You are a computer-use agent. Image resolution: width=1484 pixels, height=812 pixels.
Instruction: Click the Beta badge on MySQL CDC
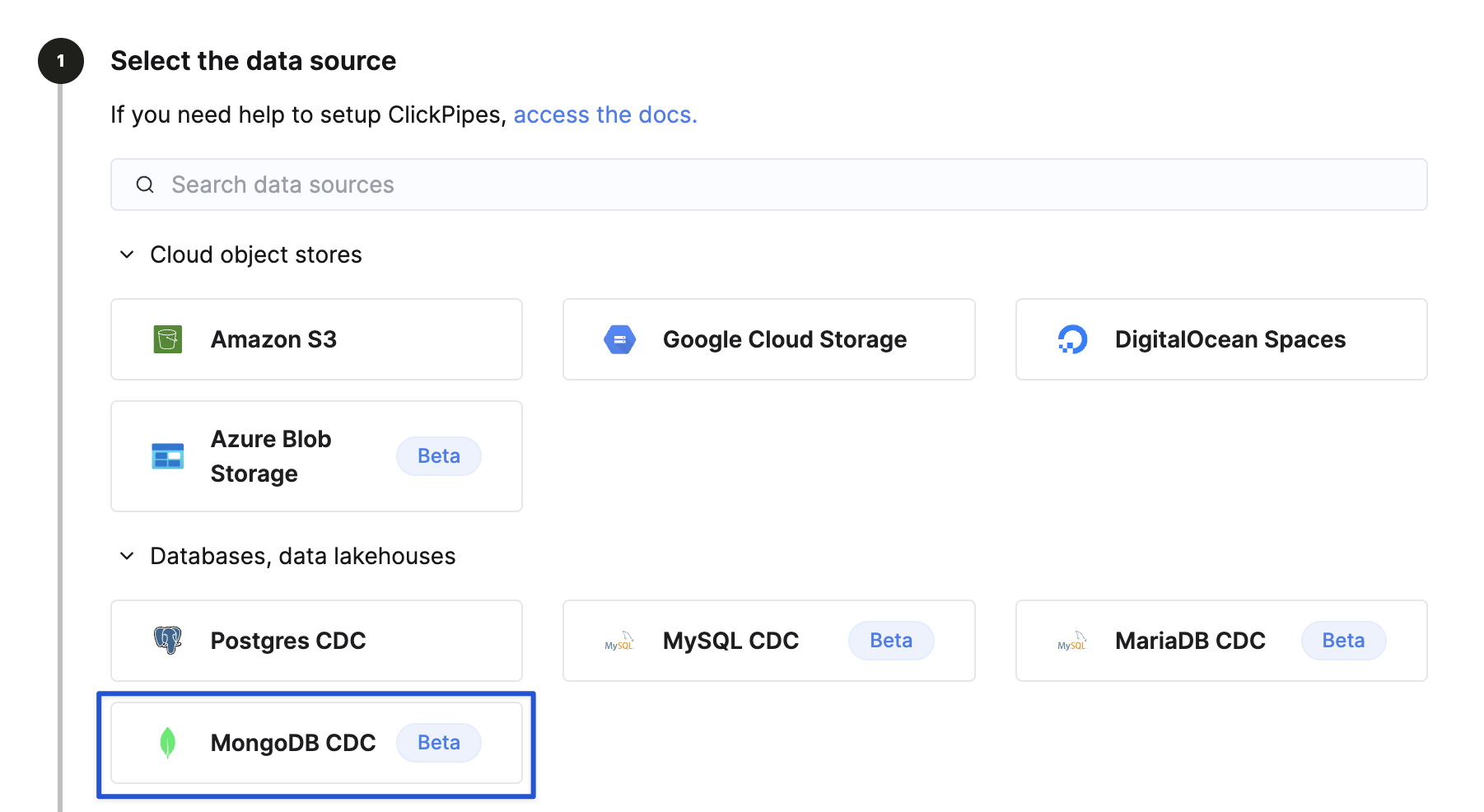pos(891,640)
